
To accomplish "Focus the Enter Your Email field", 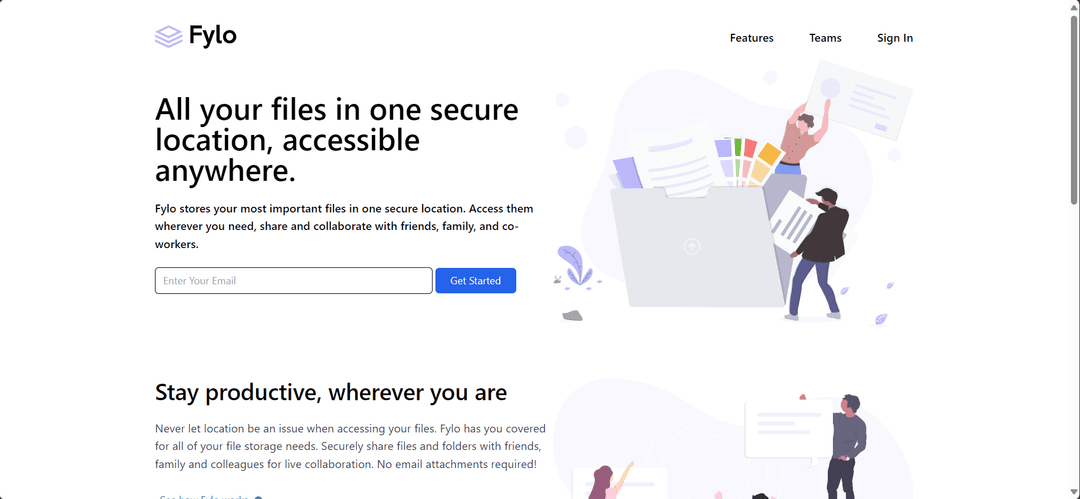I will [293, 281].
